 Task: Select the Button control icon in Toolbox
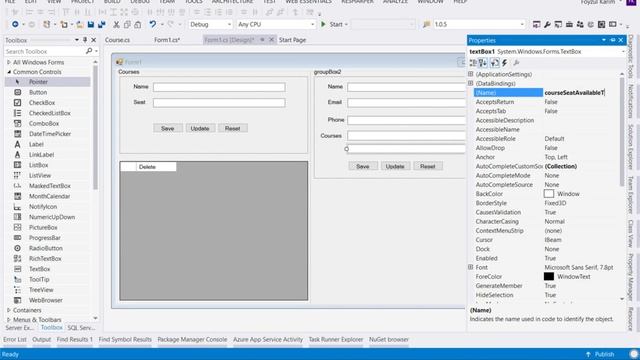[x=18, y=92]
